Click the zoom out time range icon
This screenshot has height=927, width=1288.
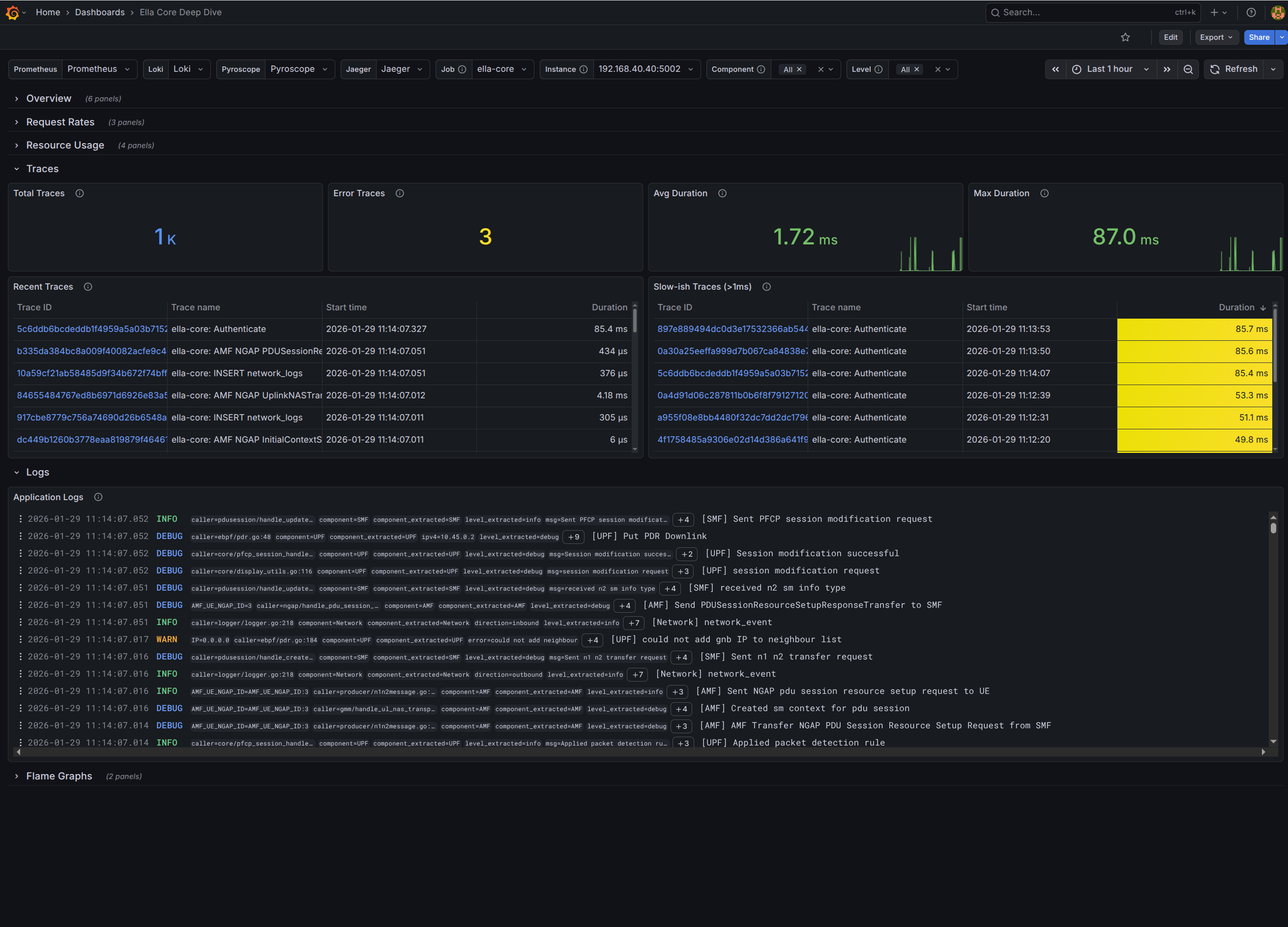(x=1188, y=69)
